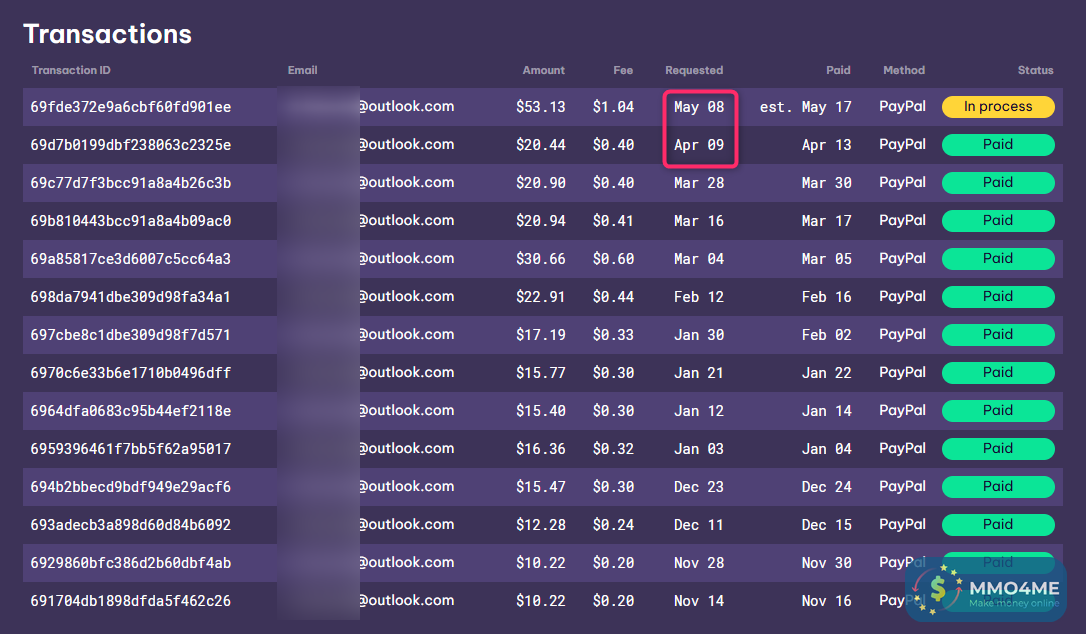Select the Email column header

click(303, 70)
